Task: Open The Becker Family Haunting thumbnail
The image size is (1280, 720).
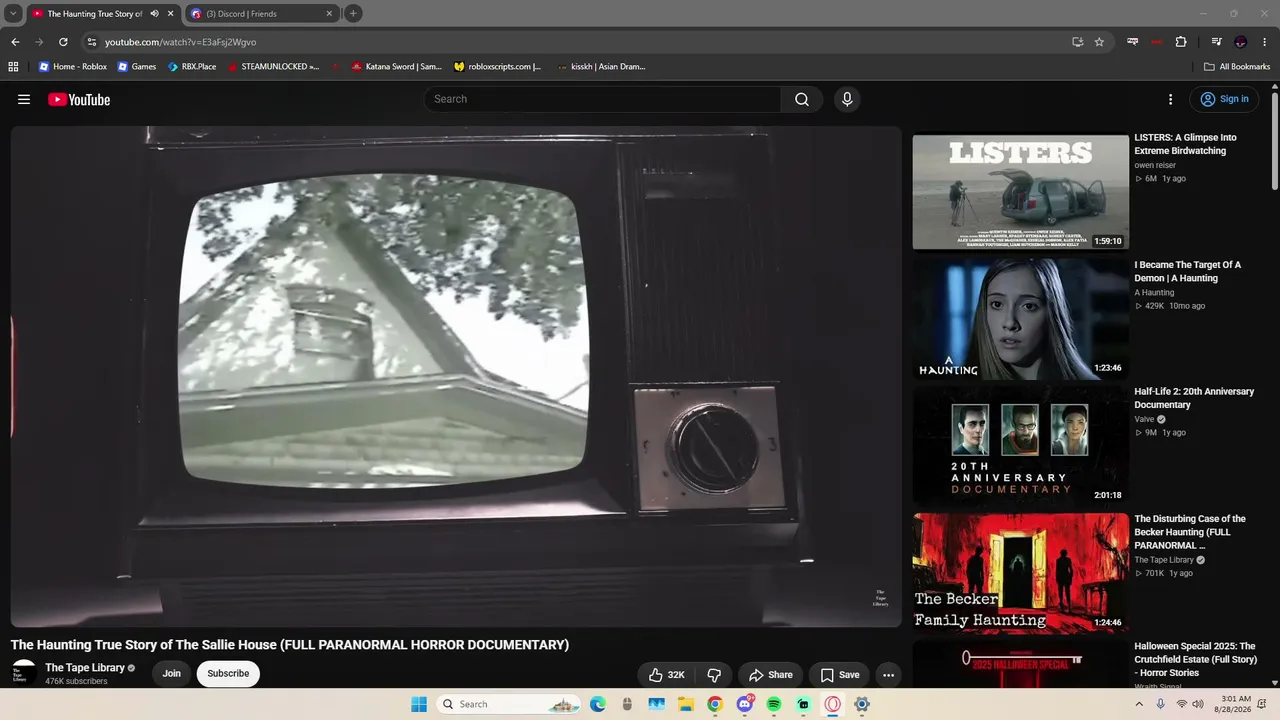Action: (x=1020, y=573)
